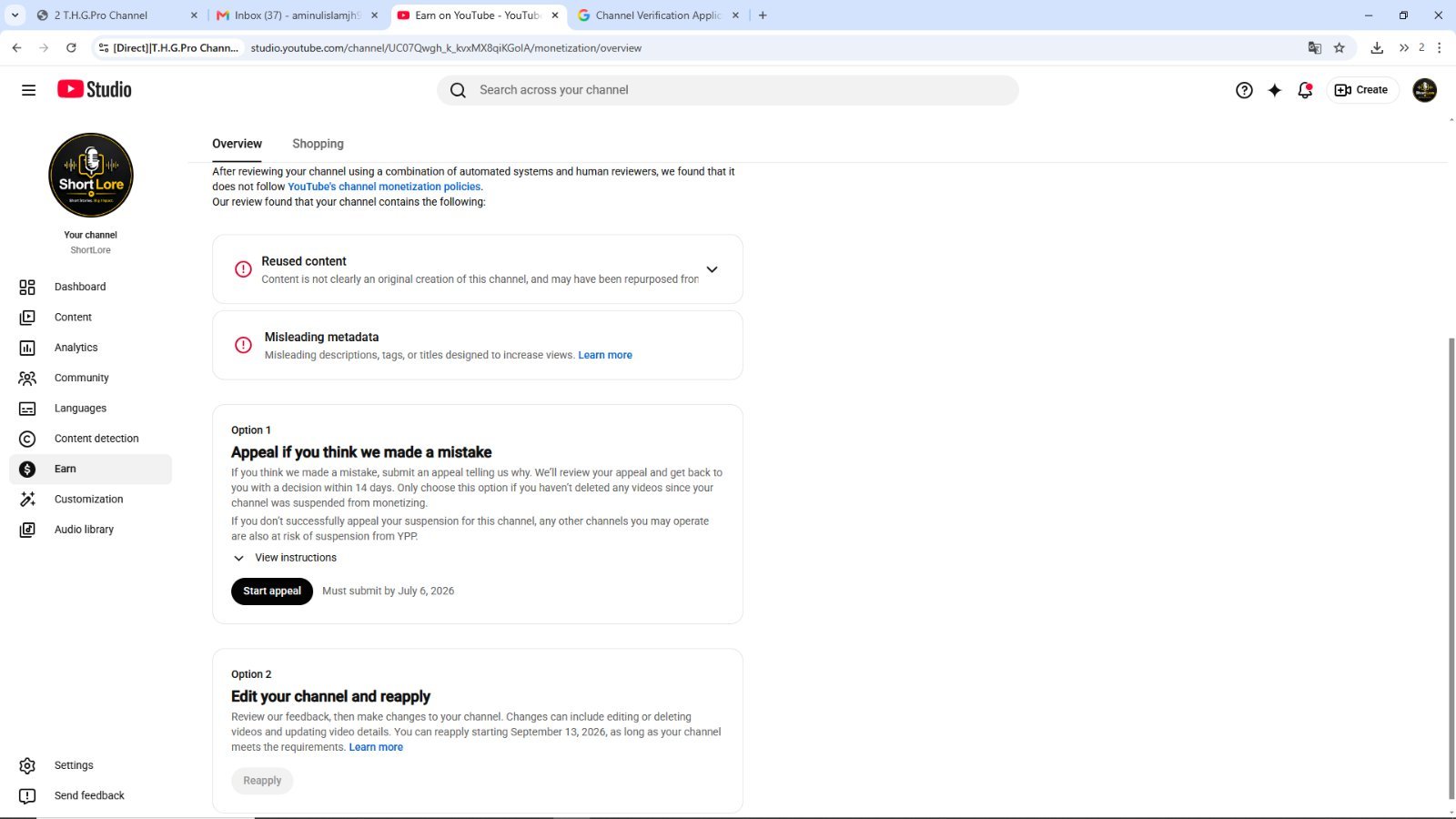Close the Earn on YouTube tab
This screenshot has width=1456, height=819.
555,15
